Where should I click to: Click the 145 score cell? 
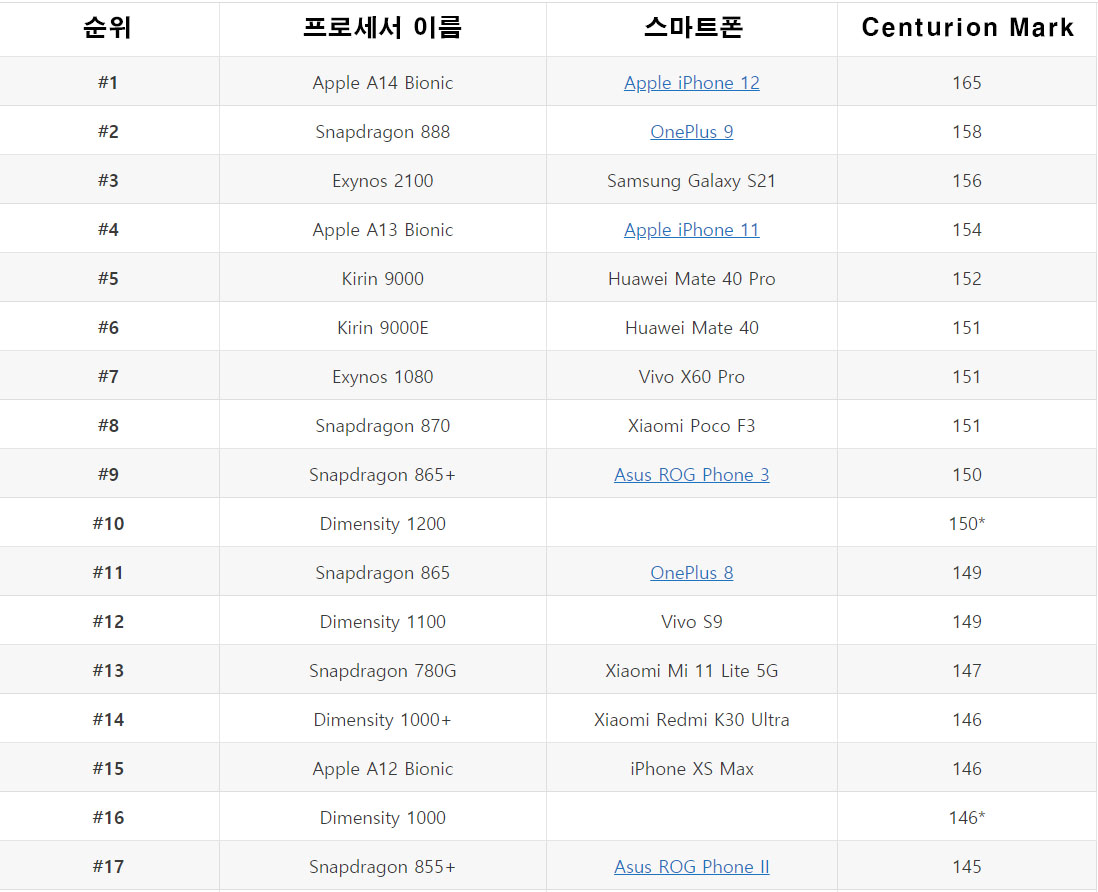(x=966, y=867)
